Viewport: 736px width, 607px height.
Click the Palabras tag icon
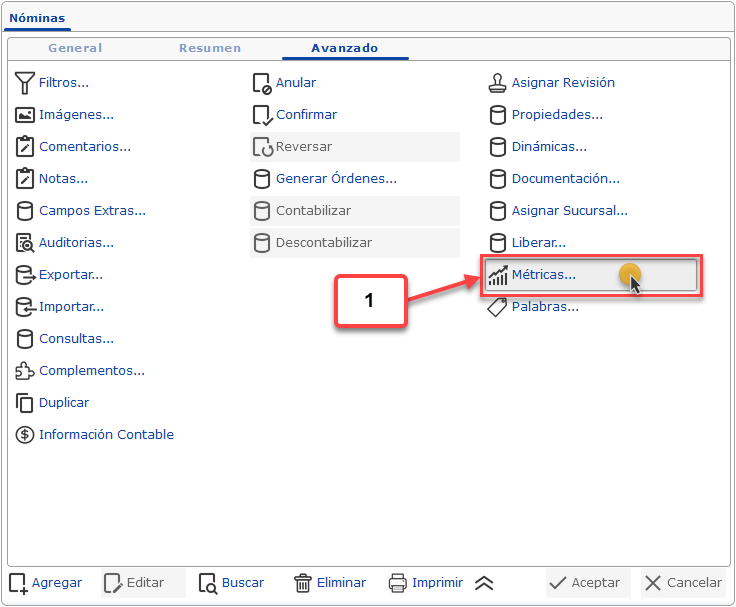(x=497, y=307)
